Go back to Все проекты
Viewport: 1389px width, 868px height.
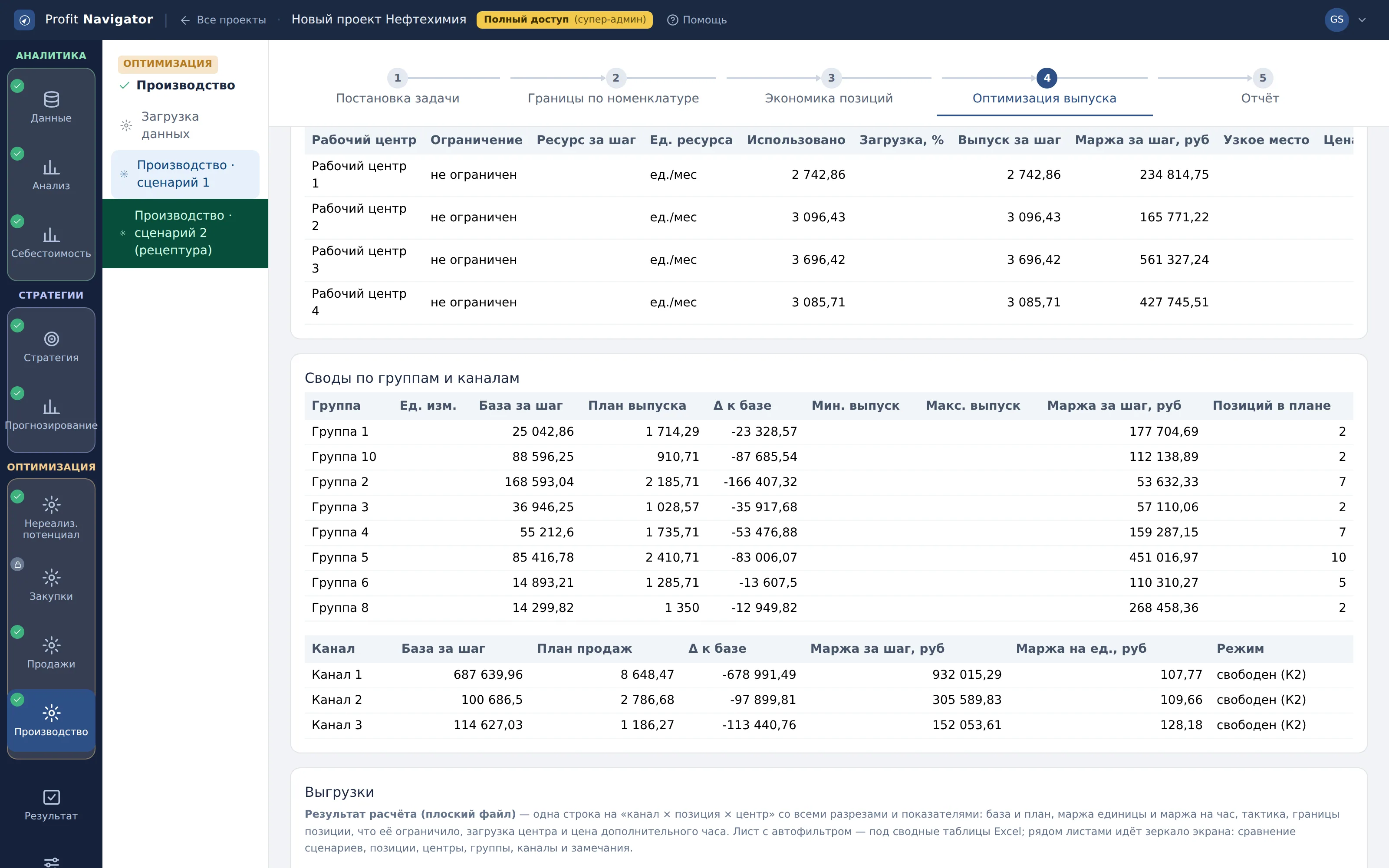[x=223, y=20]
